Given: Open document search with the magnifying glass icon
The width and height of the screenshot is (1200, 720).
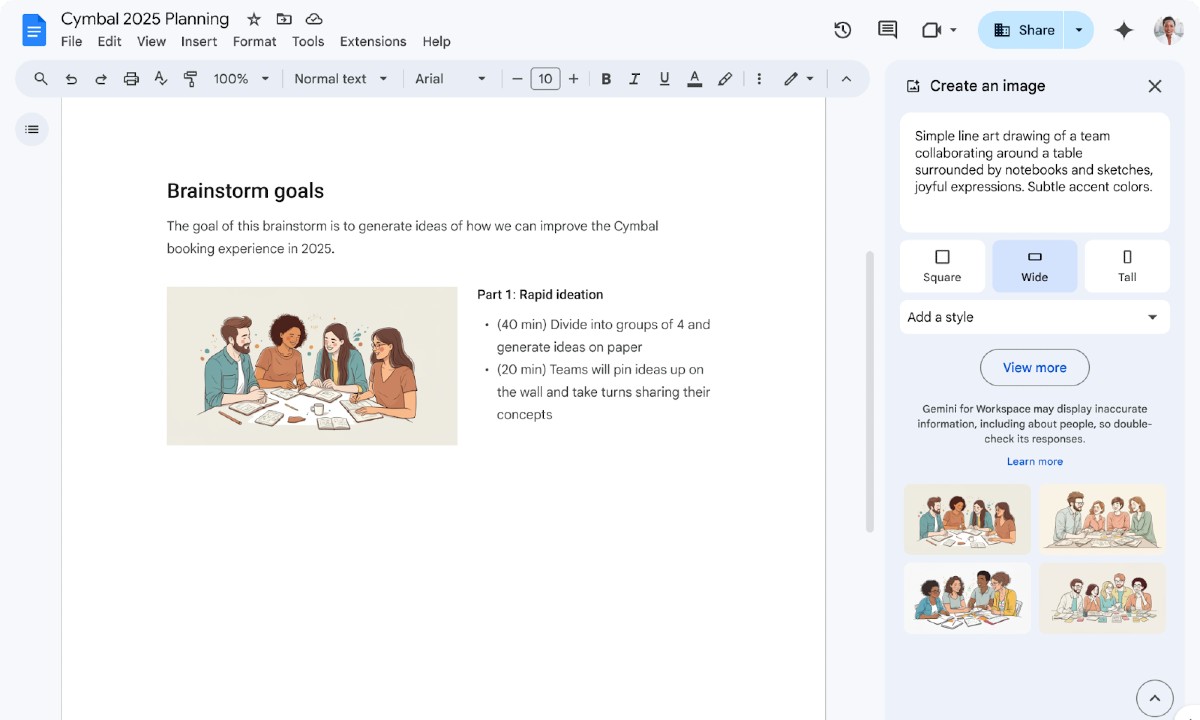Looking at the screenshot, I should (40, 78).
